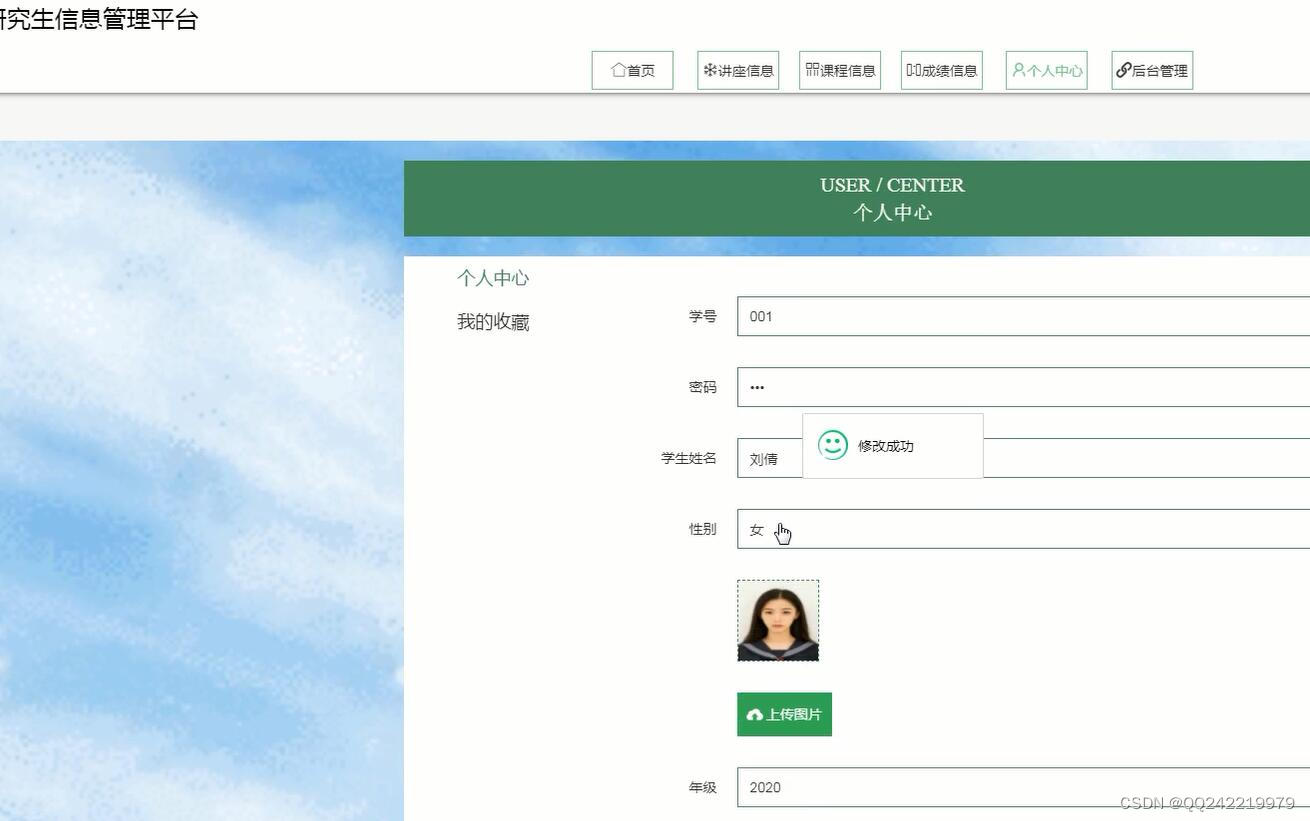The height and width of the screenshot is (821, 1310).
Task: Open 我的收藏 in the sidebar
Action: pos(494,321)
